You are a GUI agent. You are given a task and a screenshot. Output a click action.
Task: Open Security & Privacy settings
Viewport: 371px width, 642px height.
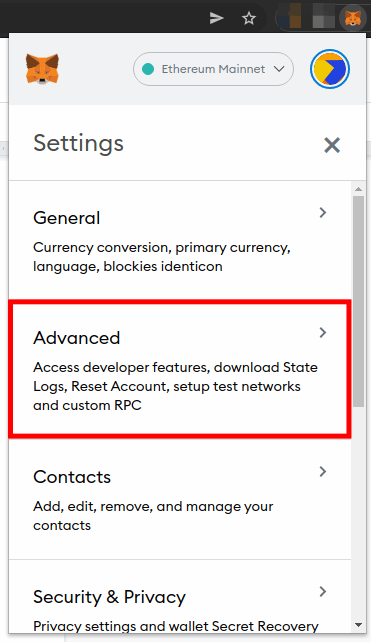click(x=180, y=597)
